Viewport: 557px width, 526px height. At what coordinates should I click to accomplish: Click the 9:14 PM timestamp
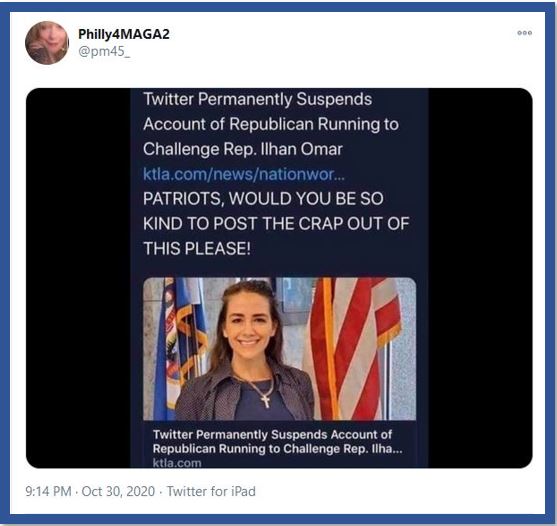tap(48, 492)
